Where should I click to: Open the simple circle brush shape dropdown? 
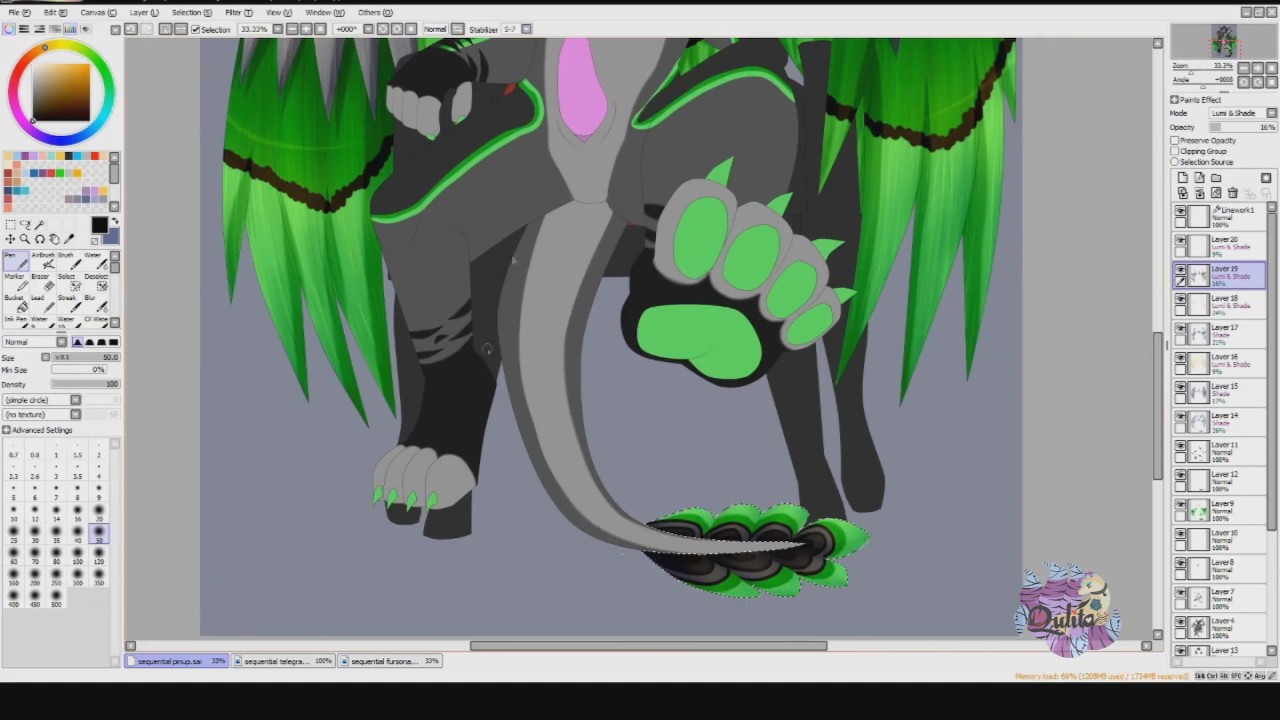pos(42,400)
